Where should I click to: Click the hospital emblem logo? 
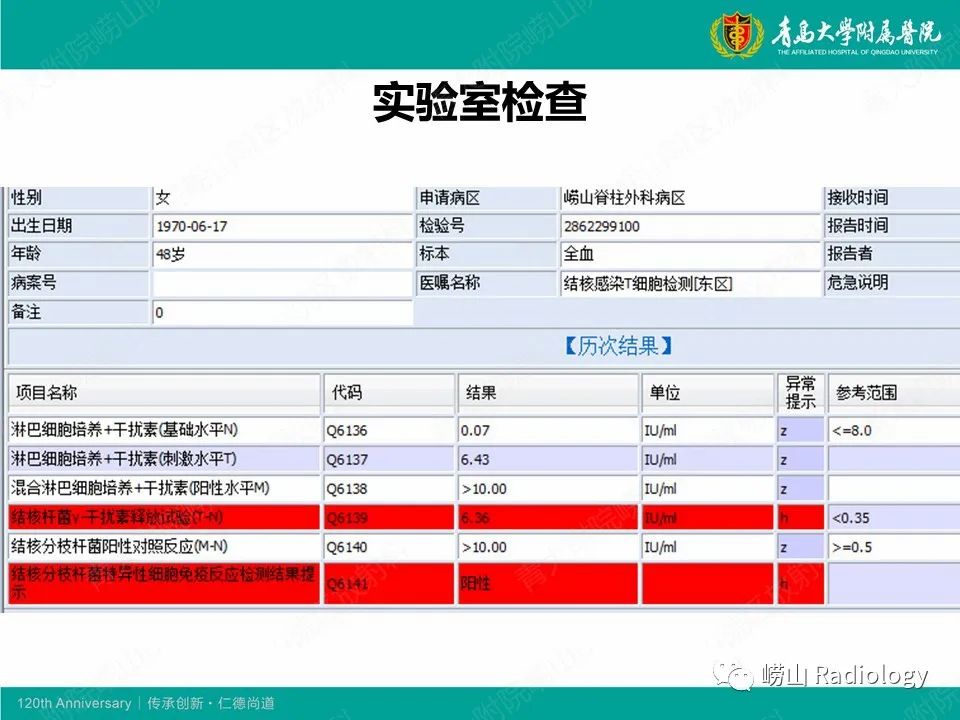click(737, 34)
